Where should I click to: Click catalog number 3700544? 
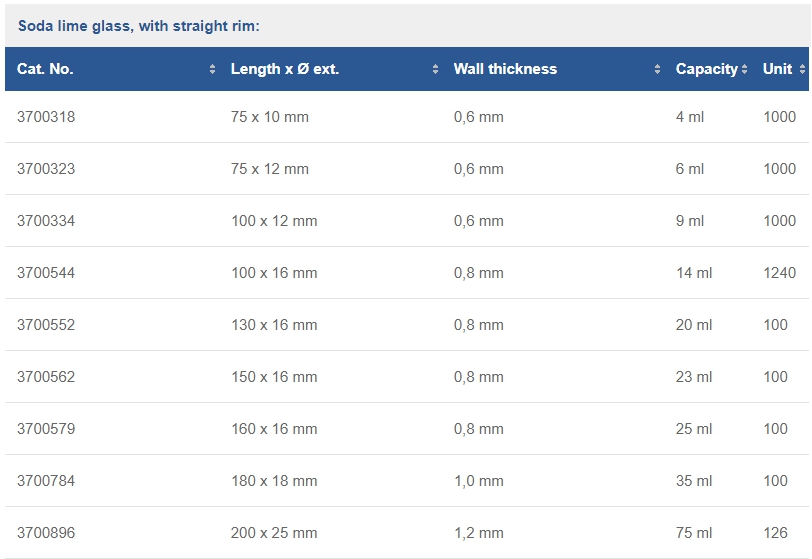(46, 273)
